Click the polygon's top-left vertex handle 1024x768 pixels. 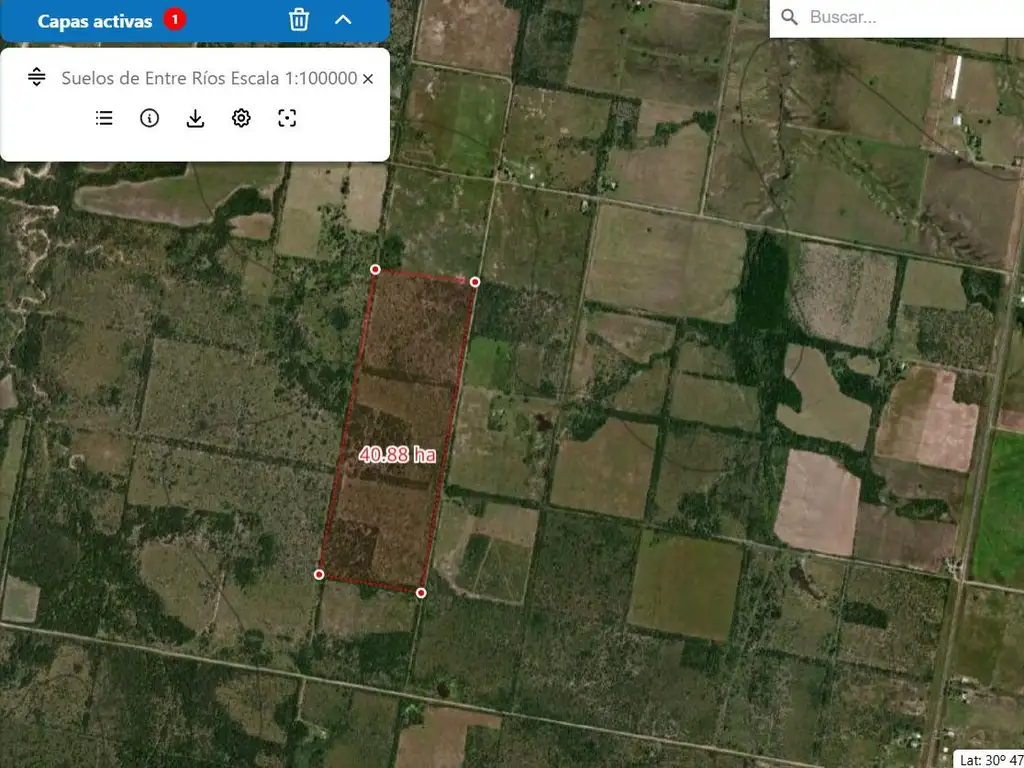click(x=375, y=269)
